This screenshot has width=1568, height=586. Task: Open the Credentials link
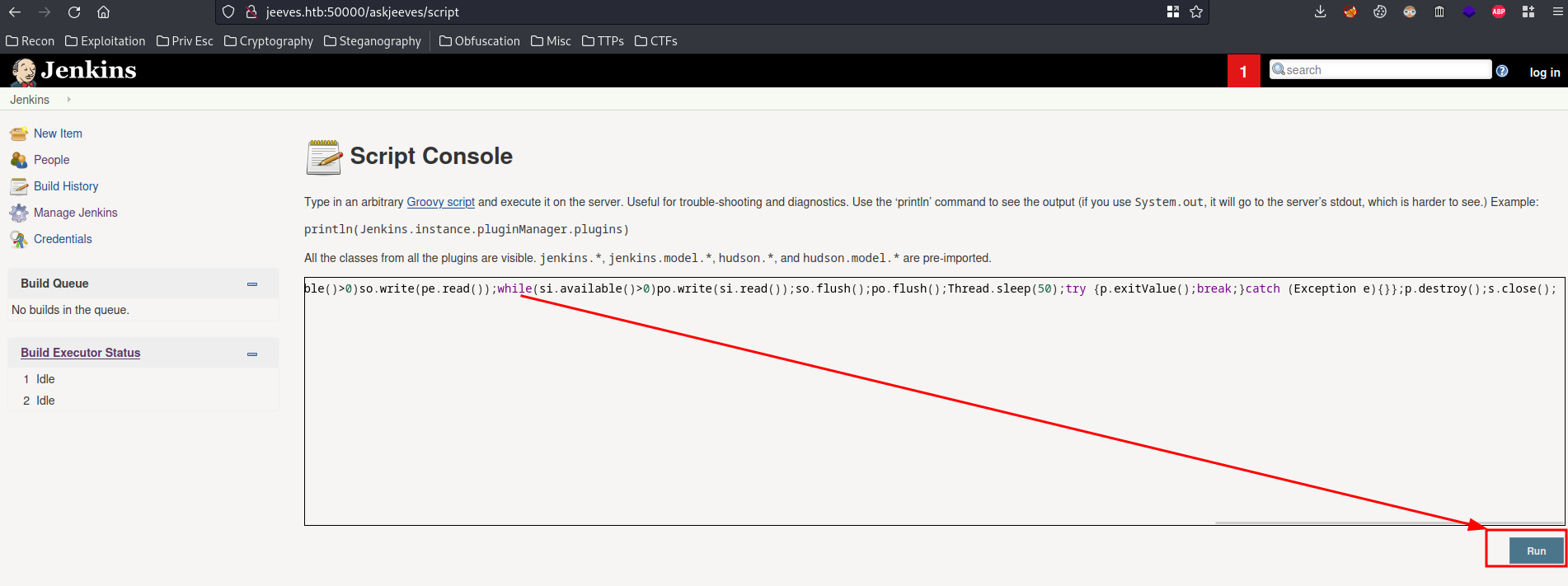(63, 239)
